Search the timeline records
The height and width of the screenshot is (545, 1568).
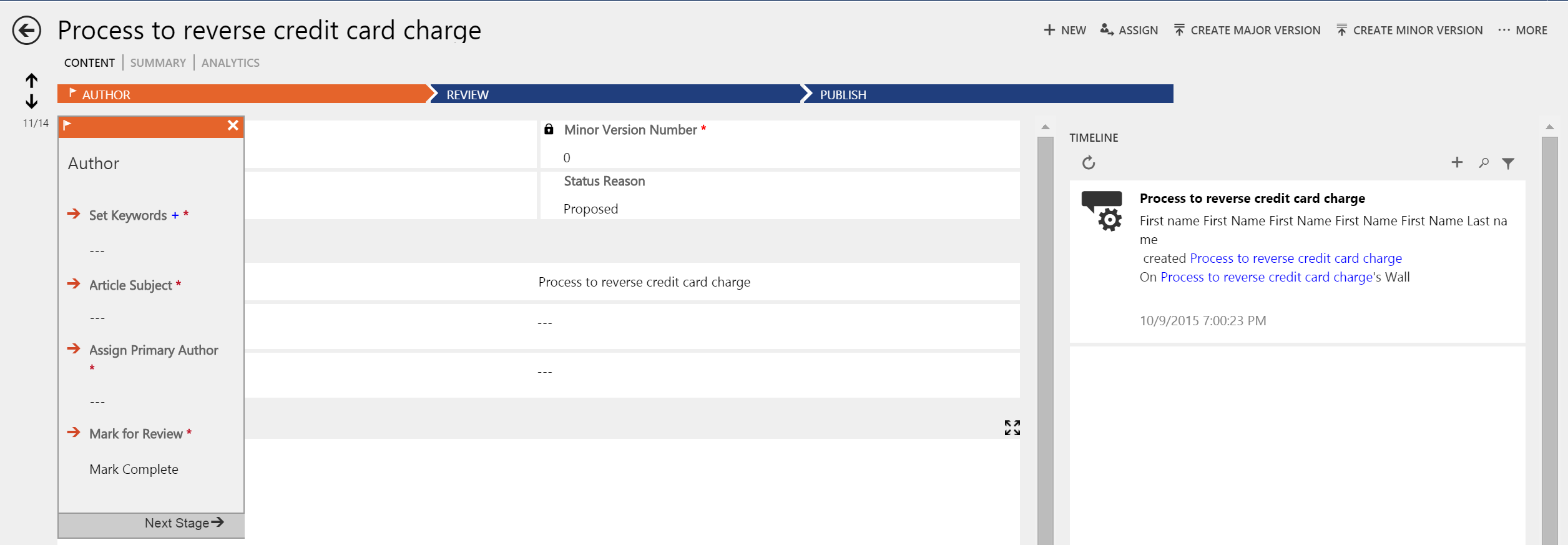click(1484, 163)
